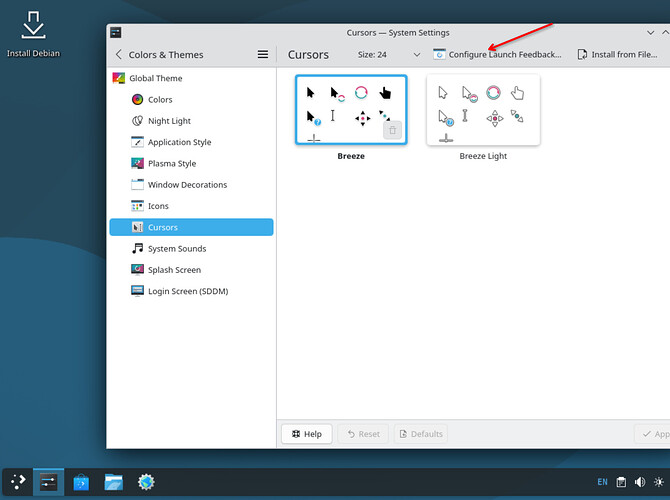Image resolution: width=670 pixels, height=500 pixels.
Task: Select Cursors in the sidebar
Action: [191, 227]
